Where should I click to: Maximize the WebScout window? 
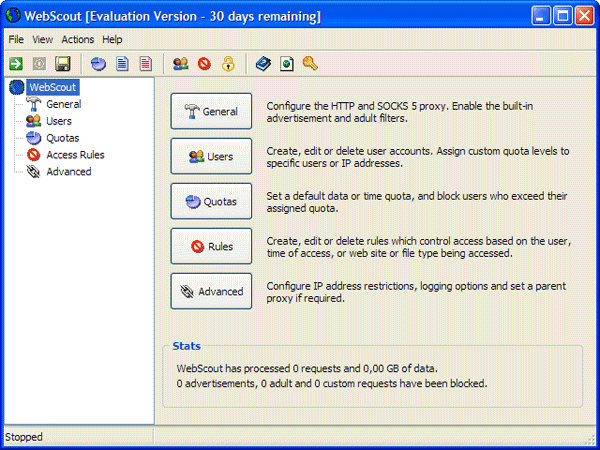click(x=562, y=16)
